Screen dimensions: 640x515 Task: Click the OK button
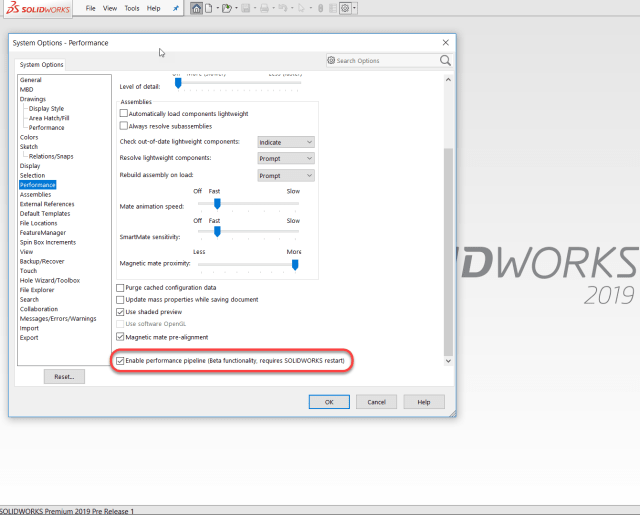click(329, 402)
